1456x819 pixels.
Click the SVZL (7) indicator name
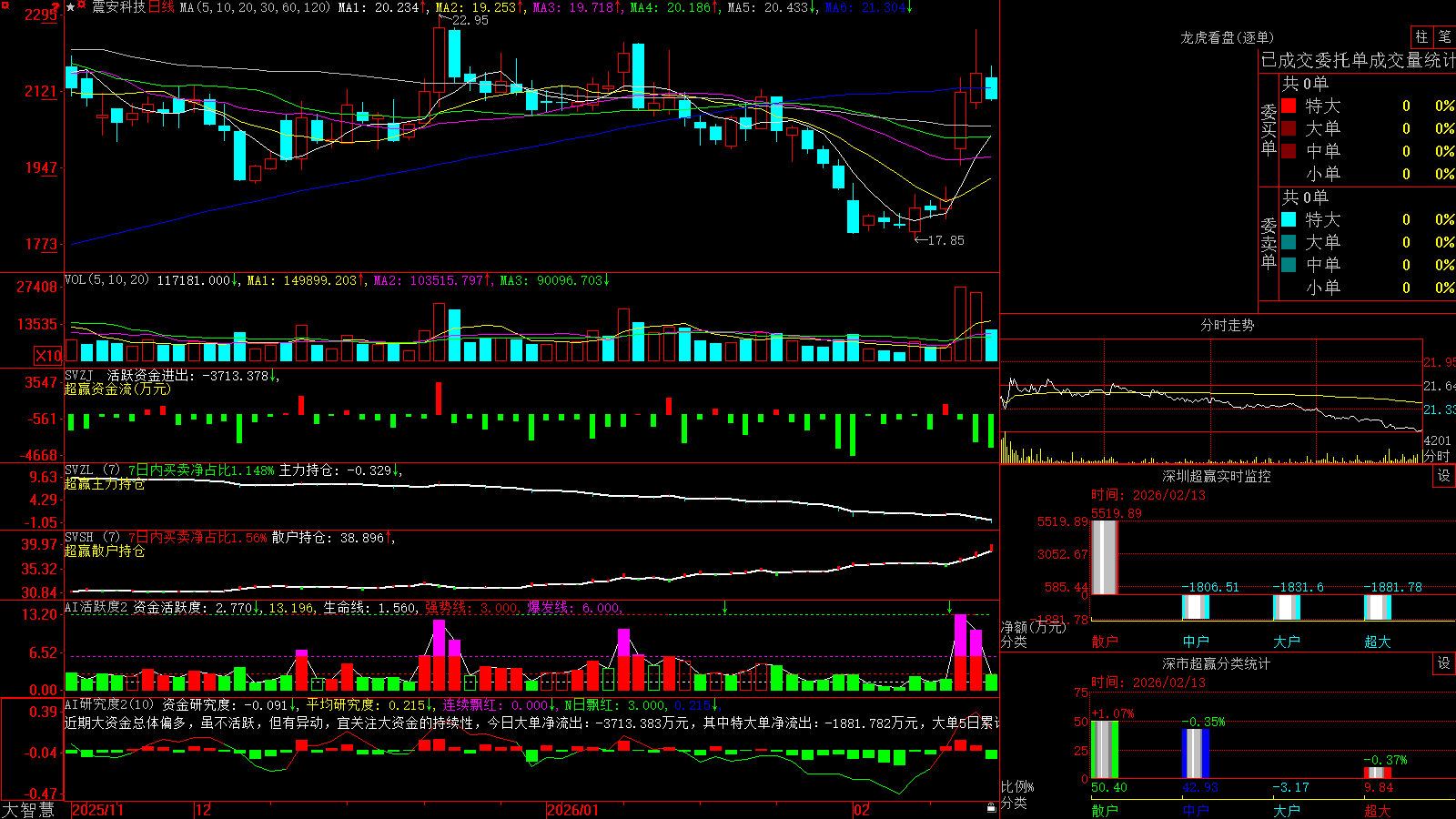(x=92, y=470)
